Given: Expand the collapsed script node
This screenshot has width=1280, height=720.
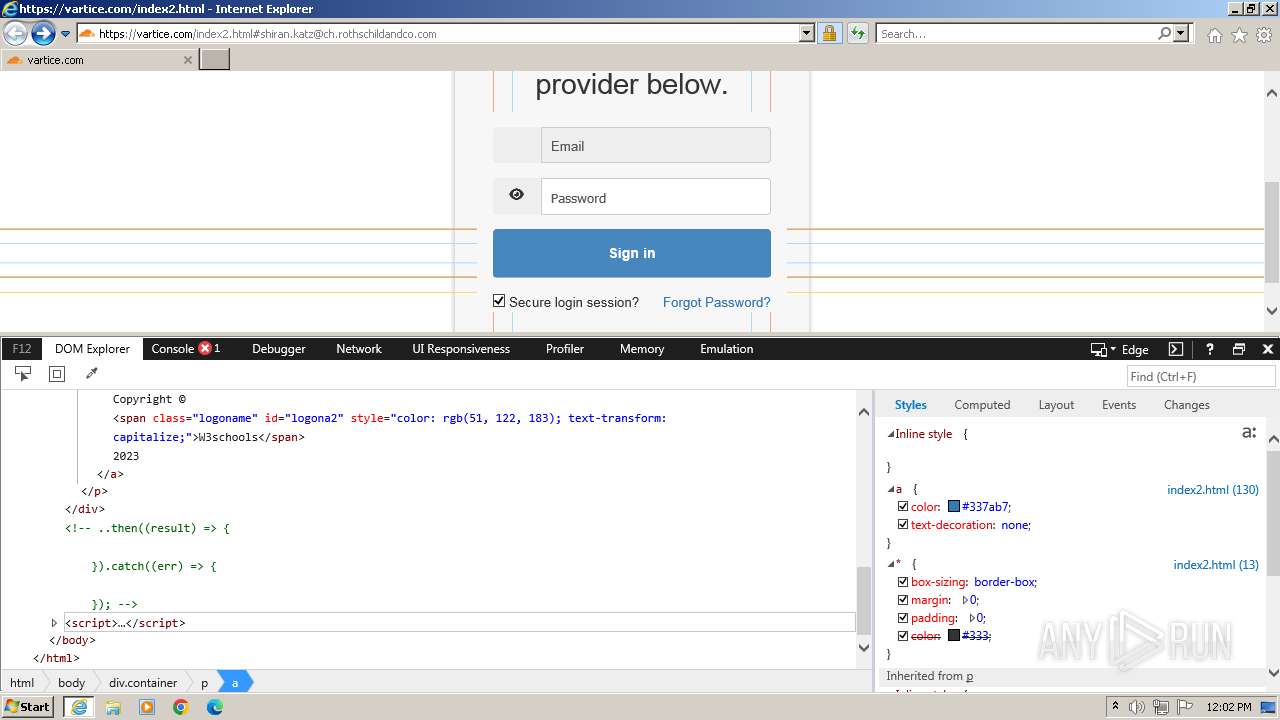Looking at the screenshot, I should tap(54, 623).
